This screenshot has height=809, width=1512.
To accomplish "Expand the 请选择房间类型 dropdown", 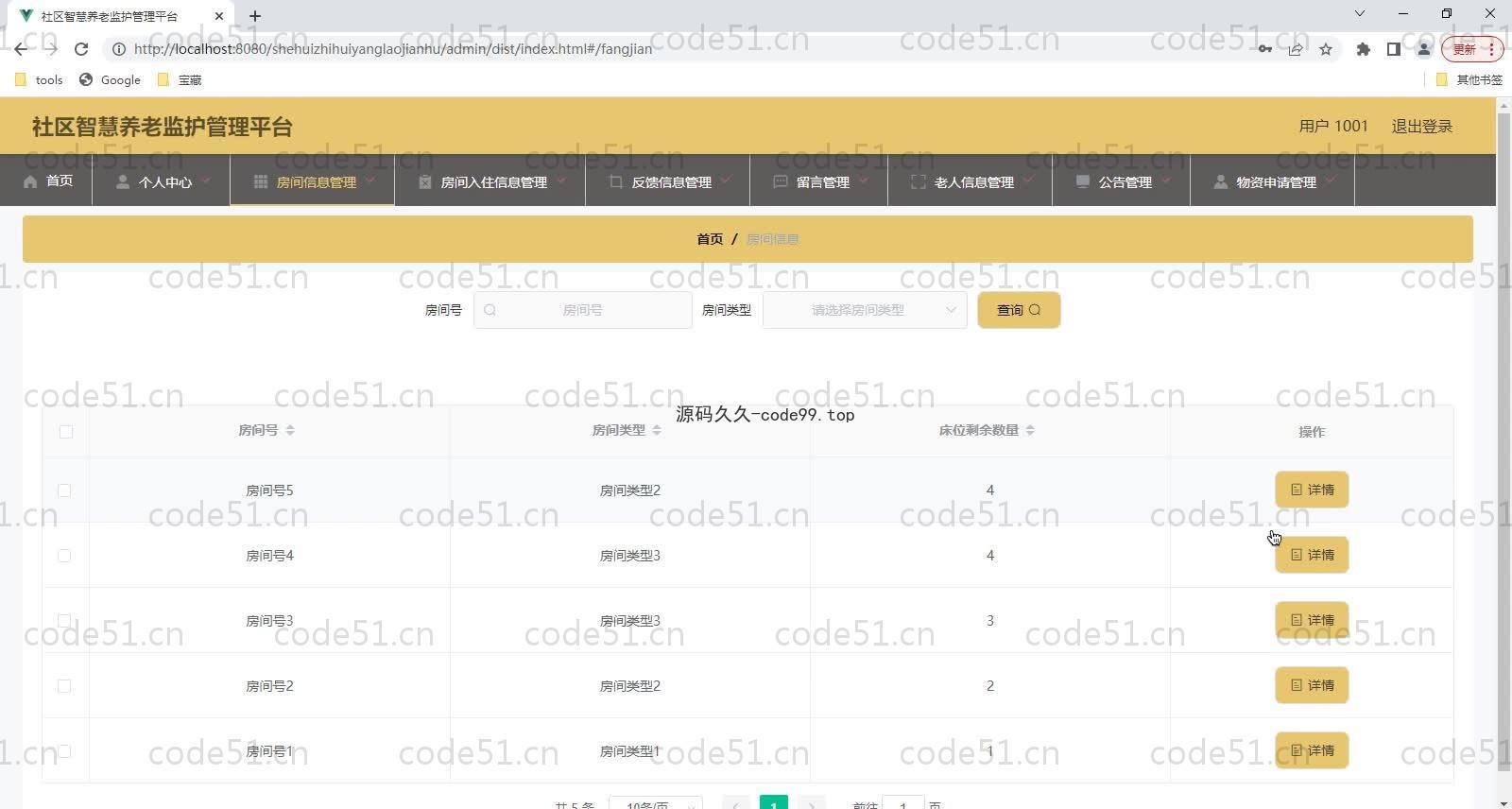I will [865, 310].
